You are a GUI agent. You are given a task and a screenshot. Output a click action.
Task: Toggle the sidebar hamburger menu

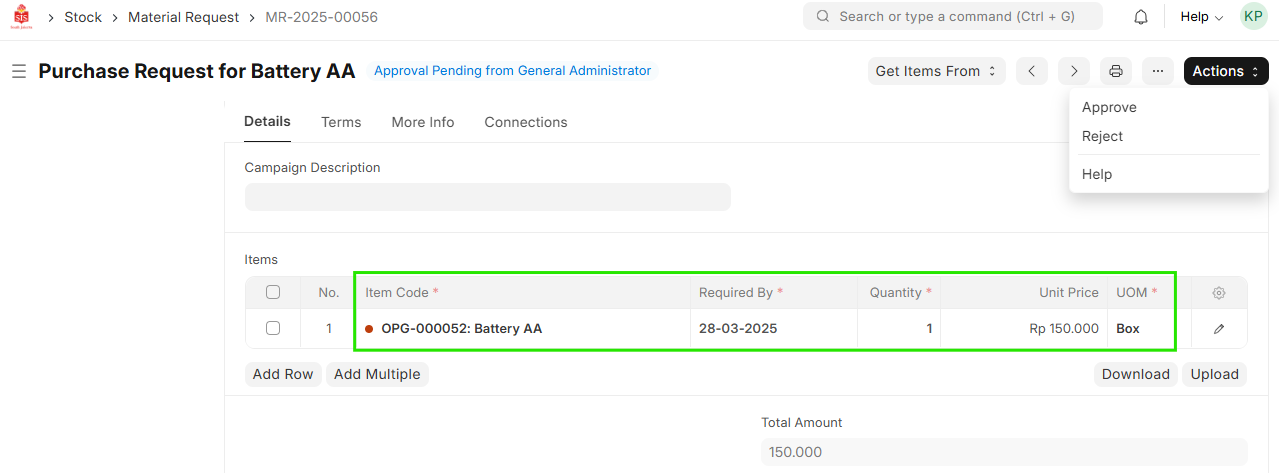tap(18, 71)
